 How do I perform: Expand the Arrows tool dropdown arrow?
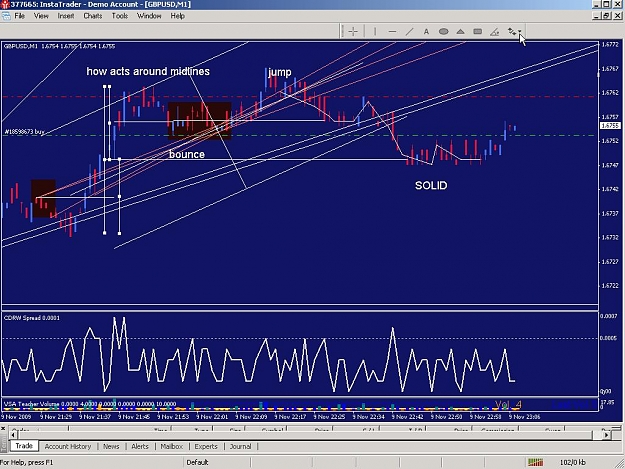coord(520,31)
